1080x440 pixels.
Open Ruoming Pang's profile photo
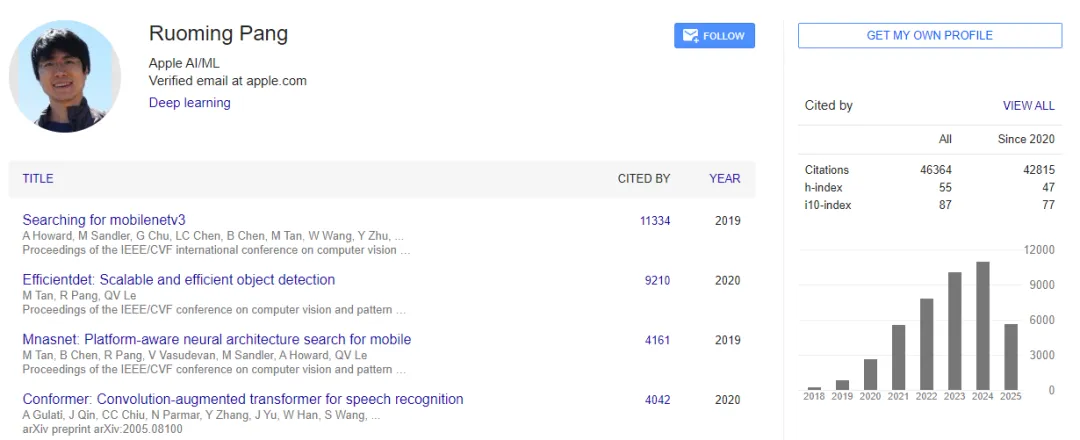coord(64,76)
